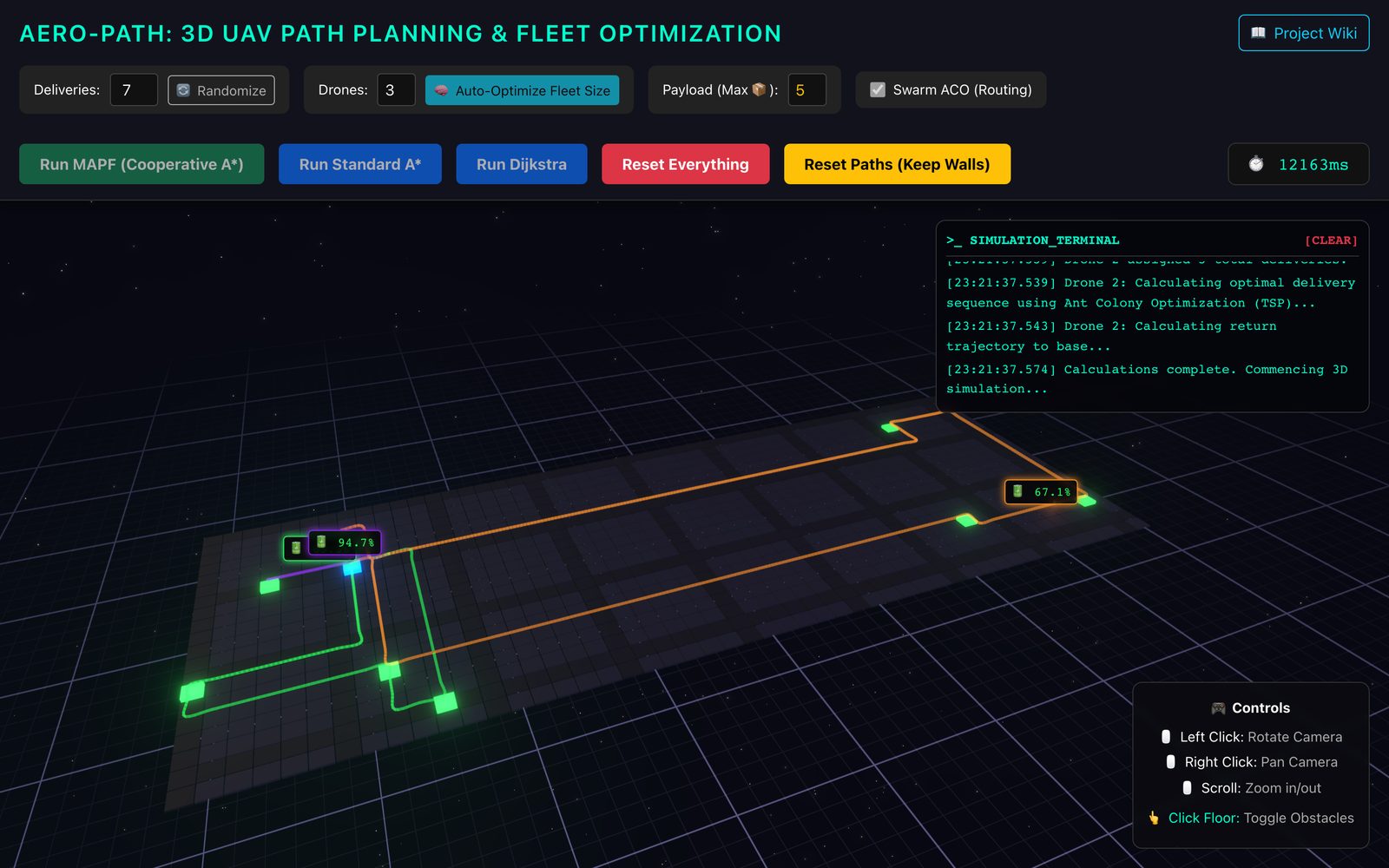The height and width of the screenshot is (868, 1389).
Task: Click the 23:21:37.539 Ant Colony log line
Action: tap(1150, 293)
